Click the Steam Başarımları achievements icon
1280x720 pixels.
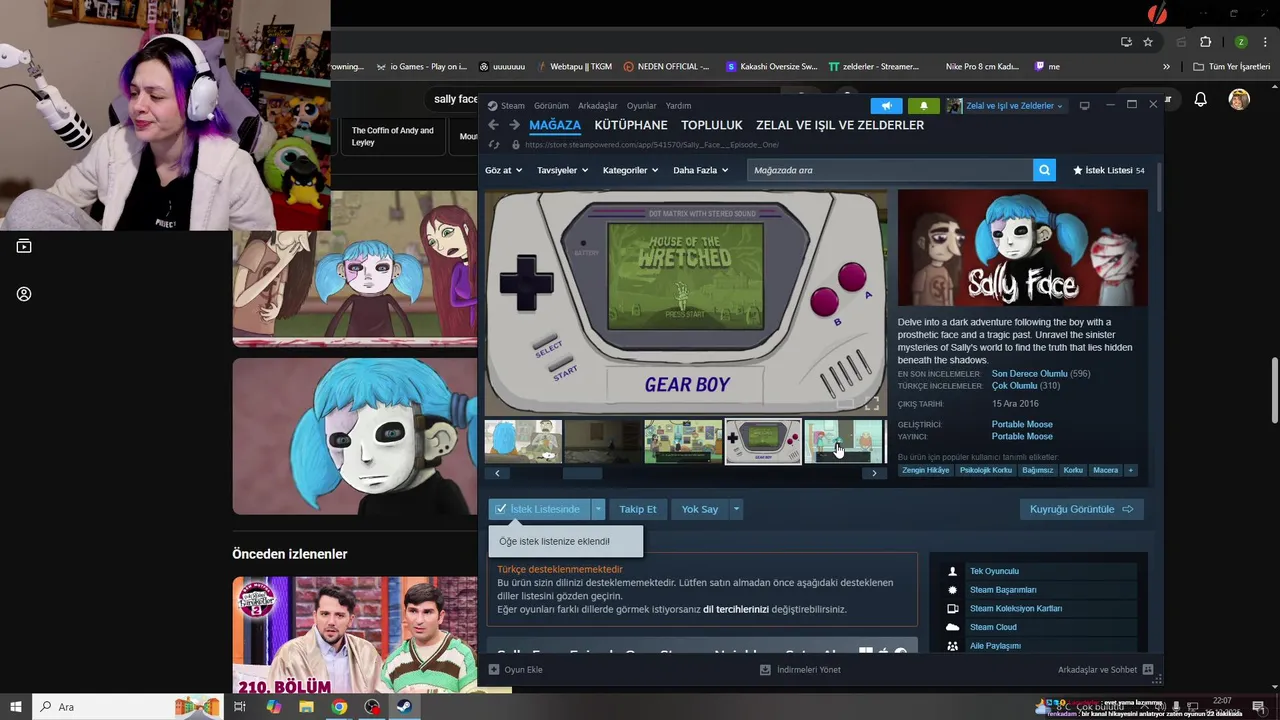click(952, 590)
